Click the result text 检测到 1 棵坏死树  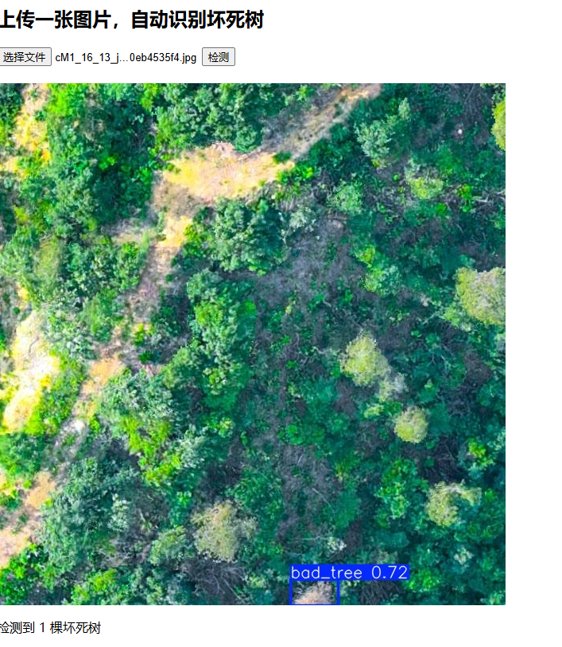click(50, 628)
